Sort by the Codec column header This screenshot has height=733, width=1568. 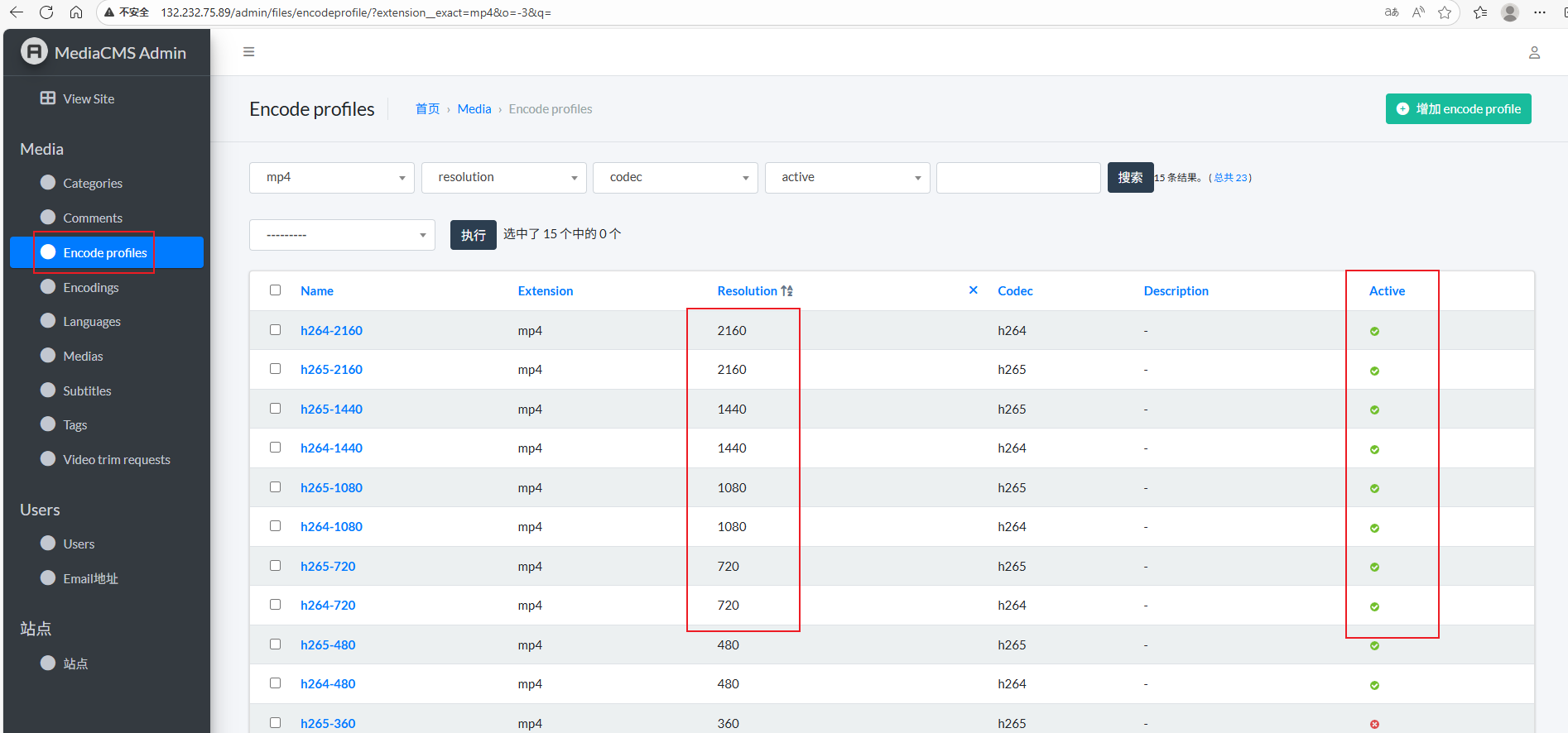[x=1015, y=290]
